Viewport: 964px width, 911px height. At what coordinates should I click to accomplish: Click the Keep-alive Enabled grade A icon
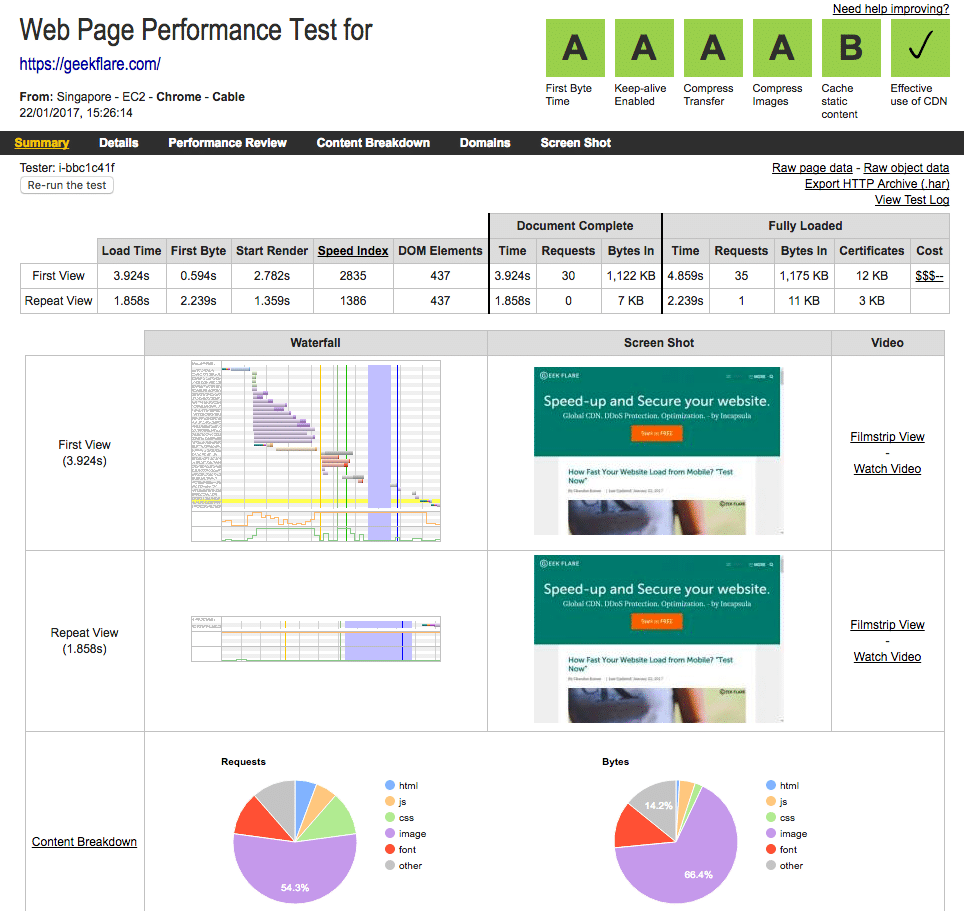[x=644, y=47]
